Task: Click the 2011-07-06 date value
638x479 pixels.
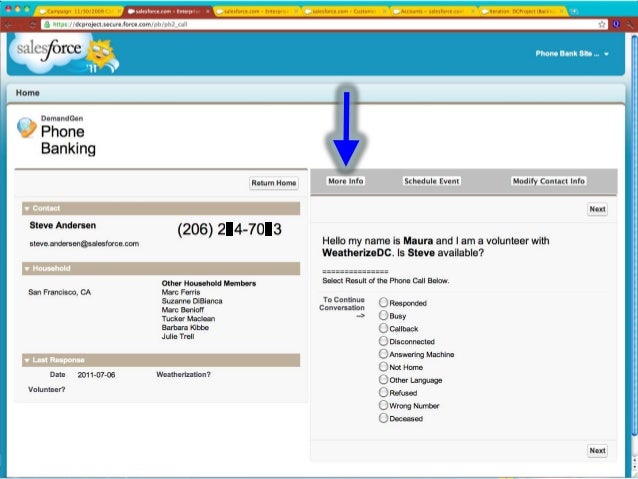Action: coord(96,375)
